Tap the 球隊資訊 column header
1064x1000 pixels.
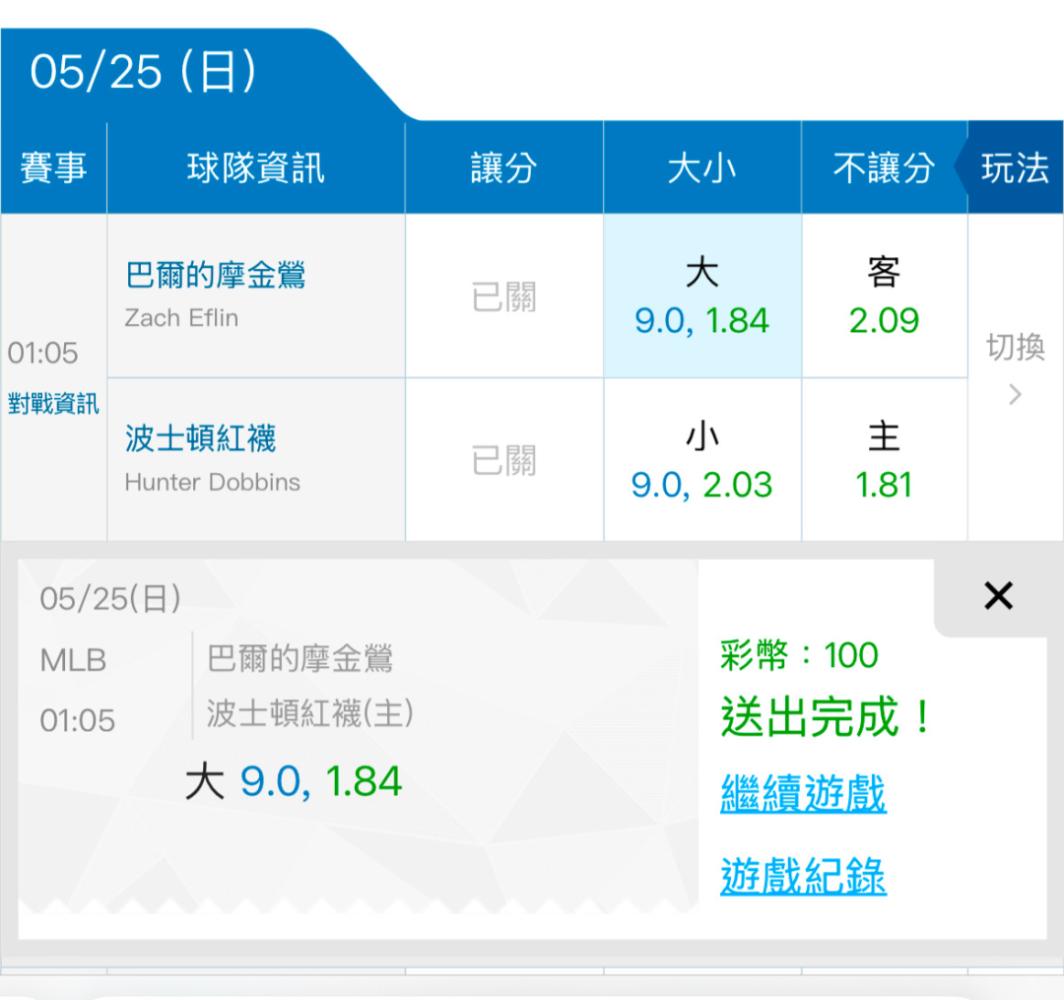256,169
